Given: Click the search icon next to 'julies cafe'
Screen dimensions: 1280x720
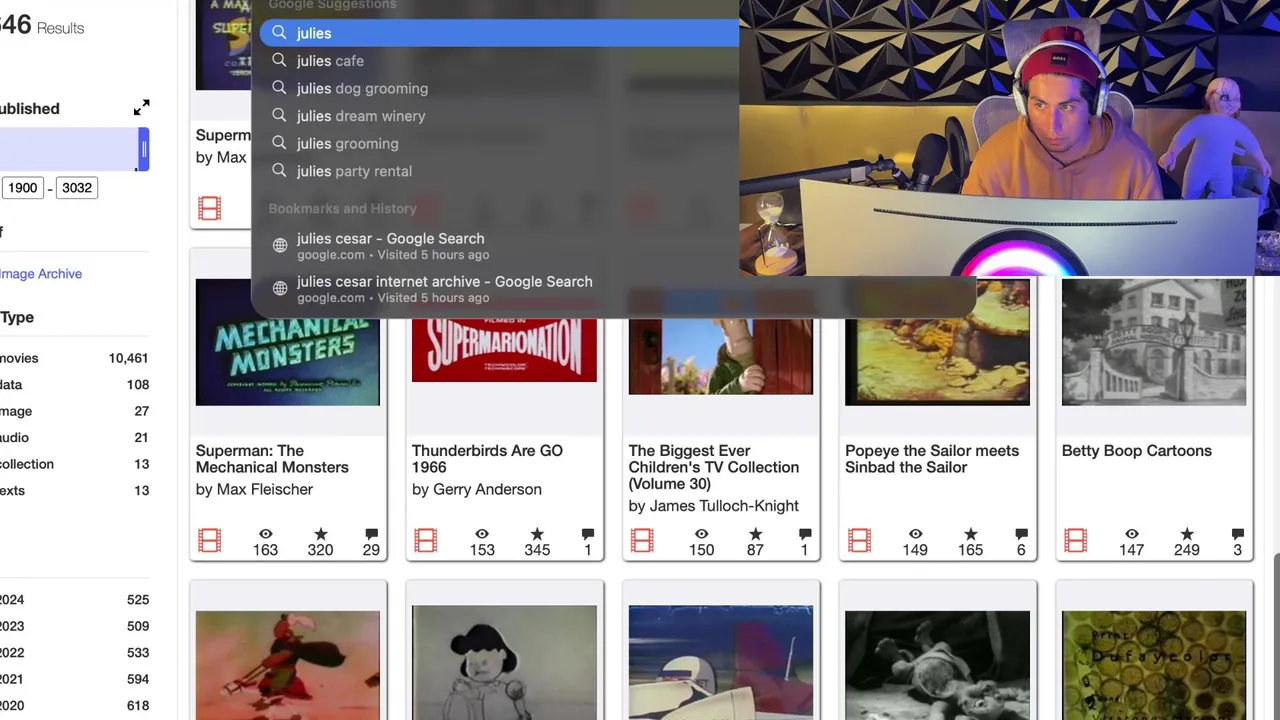Looking at the screenshot, I should coord(279,60).
